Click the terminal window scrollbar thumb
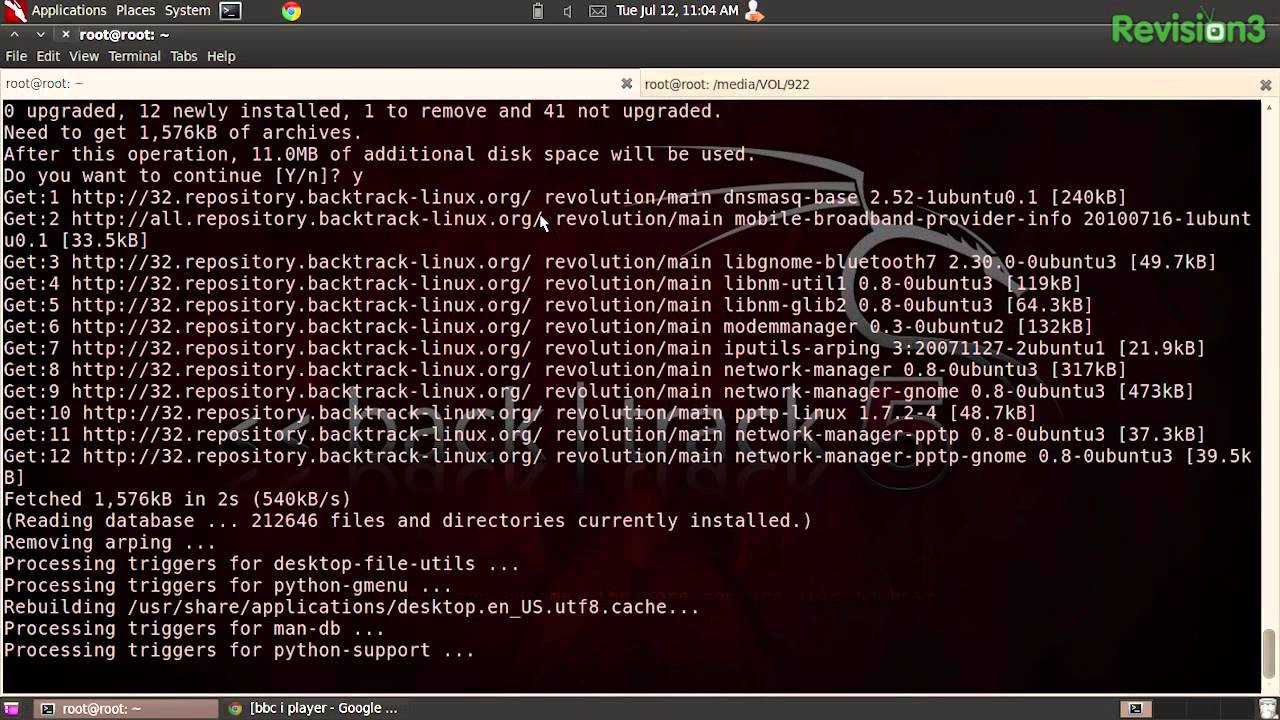The height and width of the screenshot is (720, 1280). click(1269, 653)
